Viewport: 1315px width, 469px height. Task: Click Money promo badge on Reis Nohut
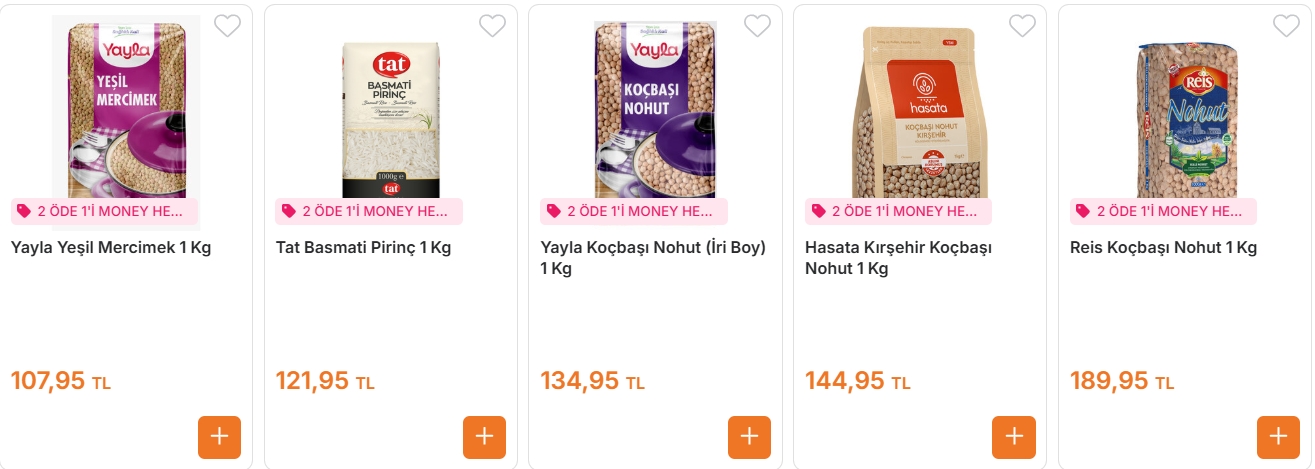pos(1163,211)
